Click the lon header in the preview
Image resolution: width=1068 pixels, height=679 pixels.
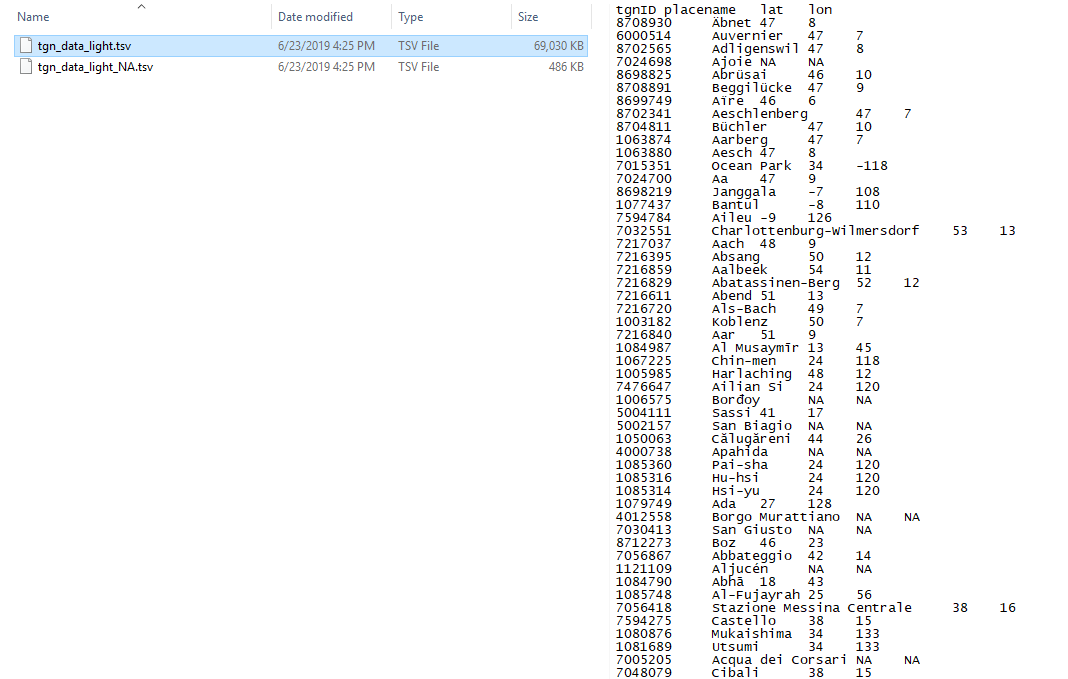click(x=820, y=10)
